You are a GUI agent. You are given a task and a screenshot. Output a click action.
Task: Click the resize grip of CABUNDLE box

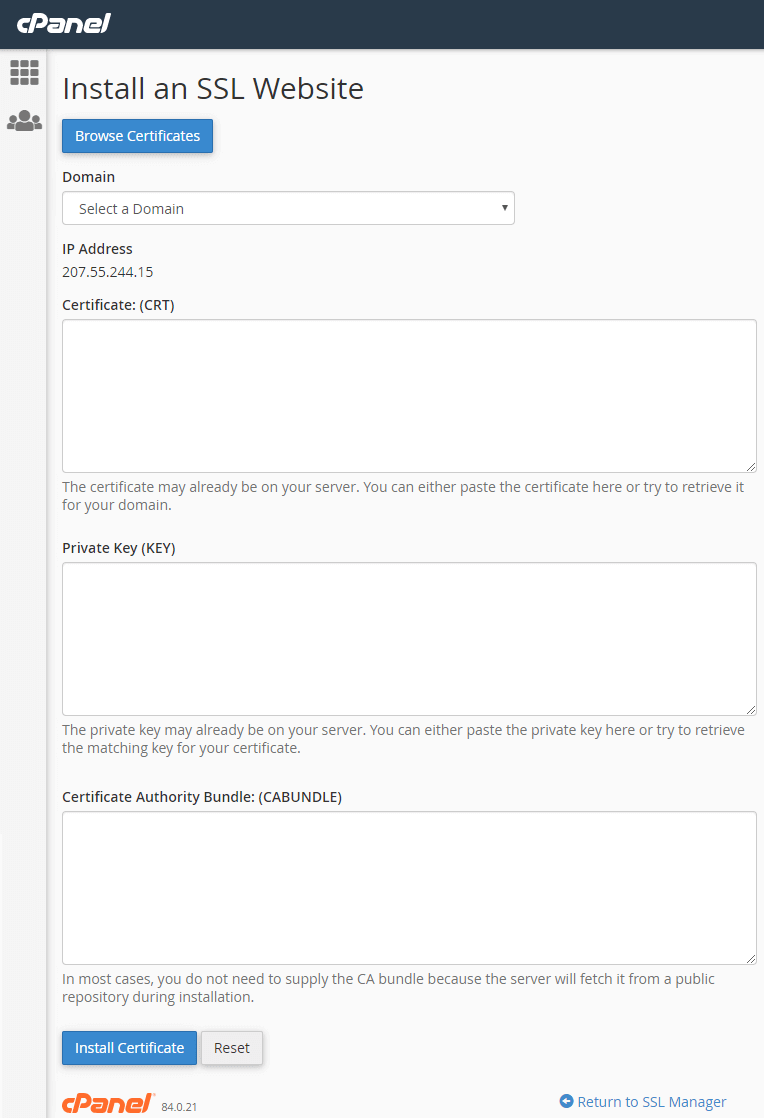click(750, 958)
